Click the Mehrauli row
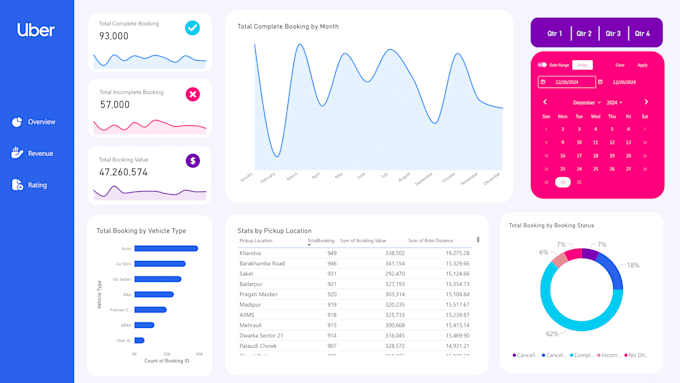Image resolution: width=680 pixels, height=383 pixels. point(354,325)
